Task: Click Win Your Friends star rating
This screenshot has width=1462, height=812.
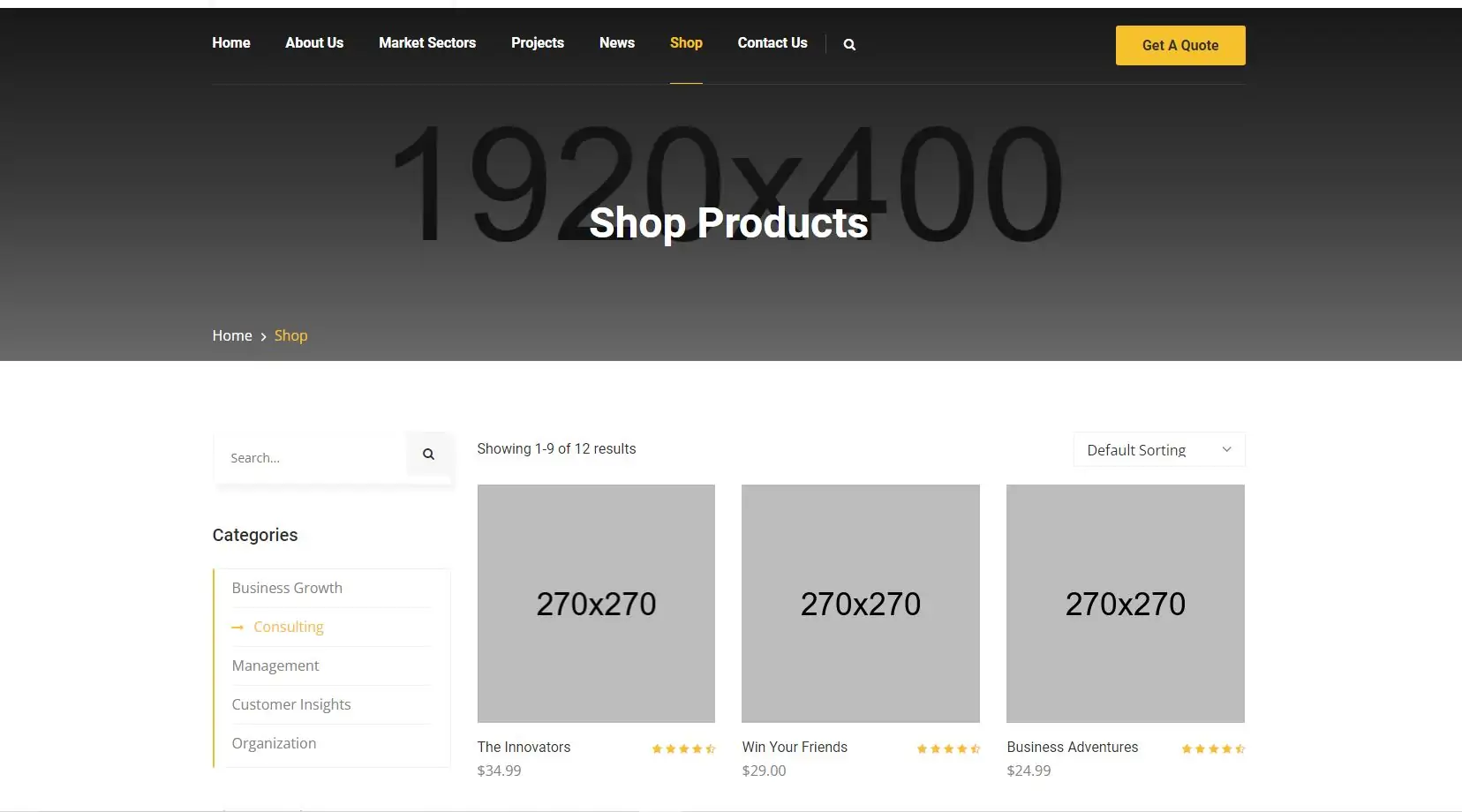Action: pos(948,748)
